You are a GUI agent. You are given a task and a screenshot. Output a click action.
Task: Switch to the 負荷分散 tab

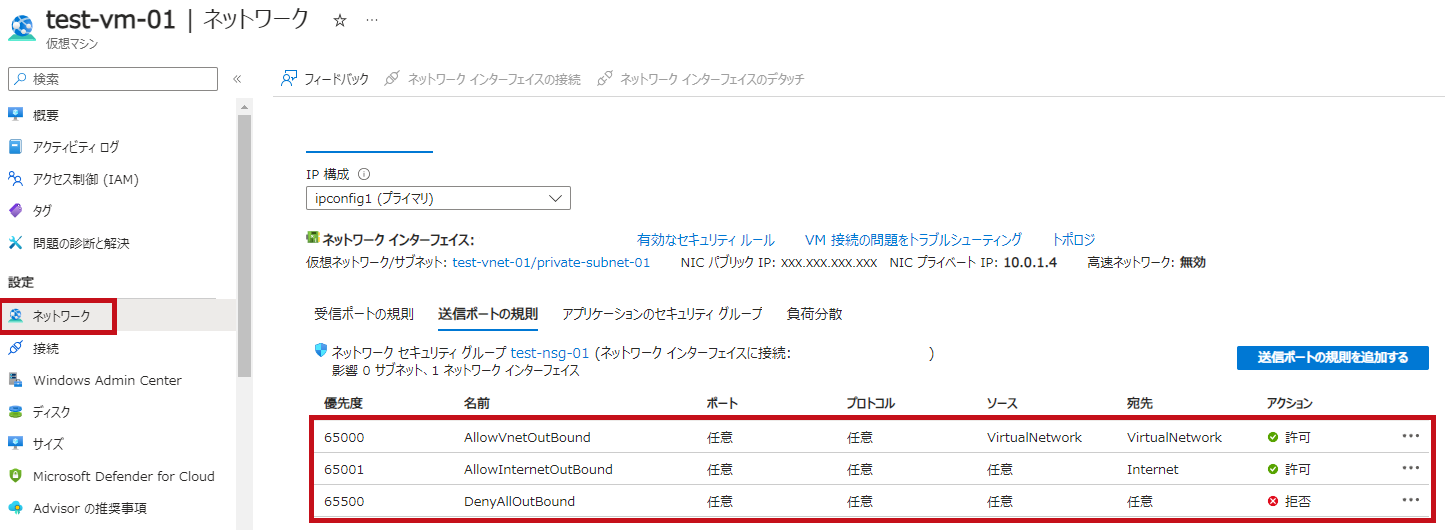coord(814,314)
